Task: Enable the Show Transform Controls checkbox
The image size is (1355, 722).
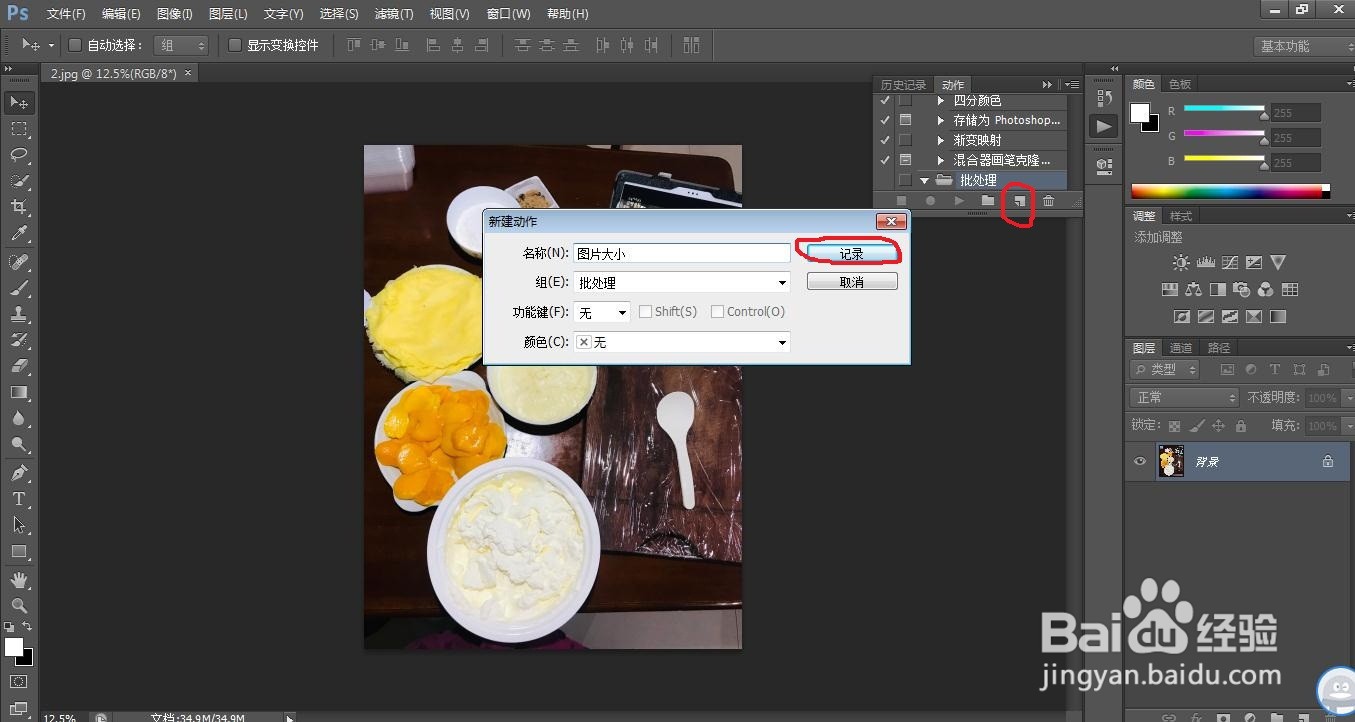Action: (235, 45)
